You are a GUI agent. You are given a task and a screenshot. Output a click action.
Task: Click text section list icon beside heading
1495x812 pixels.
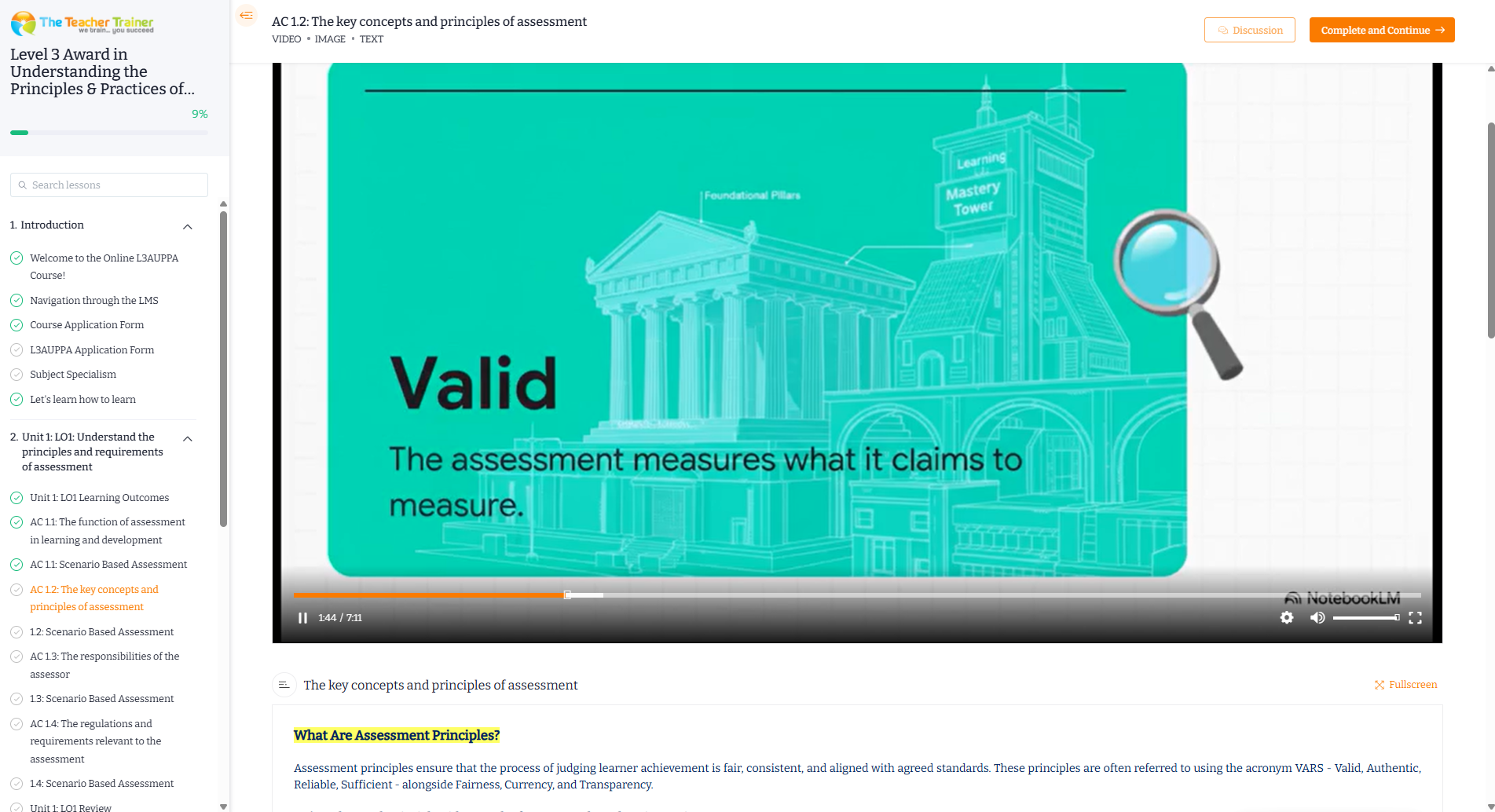tap(284, 685)
